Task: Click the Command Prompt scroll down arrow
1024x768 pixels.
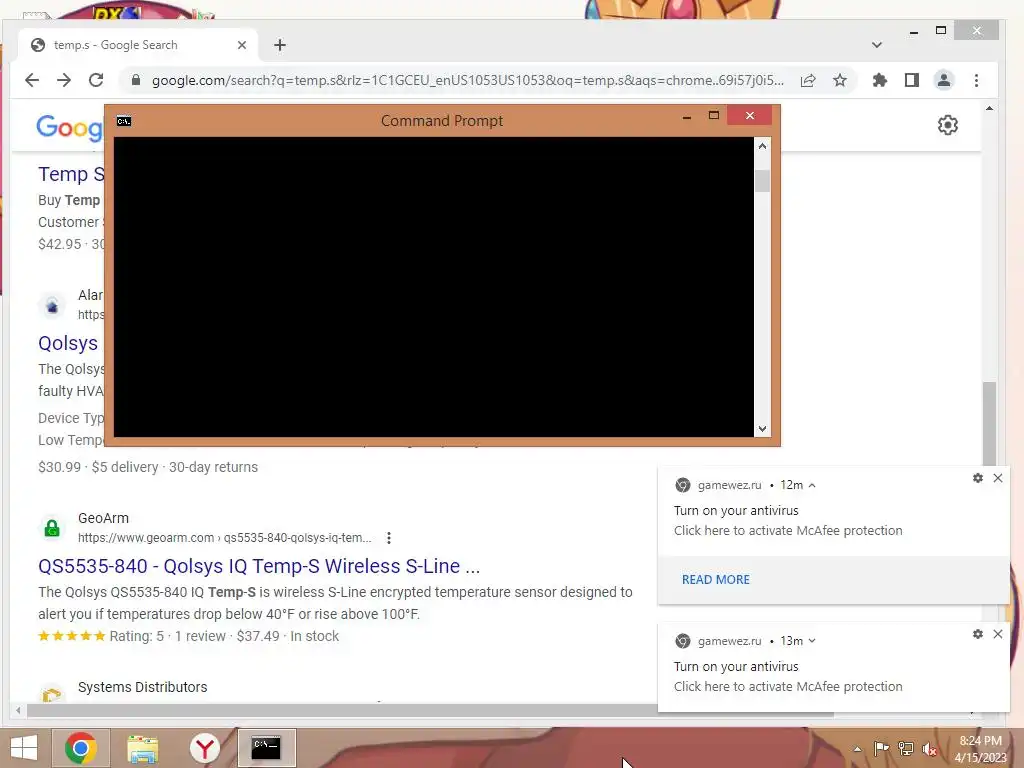Action: coord(762,429)
